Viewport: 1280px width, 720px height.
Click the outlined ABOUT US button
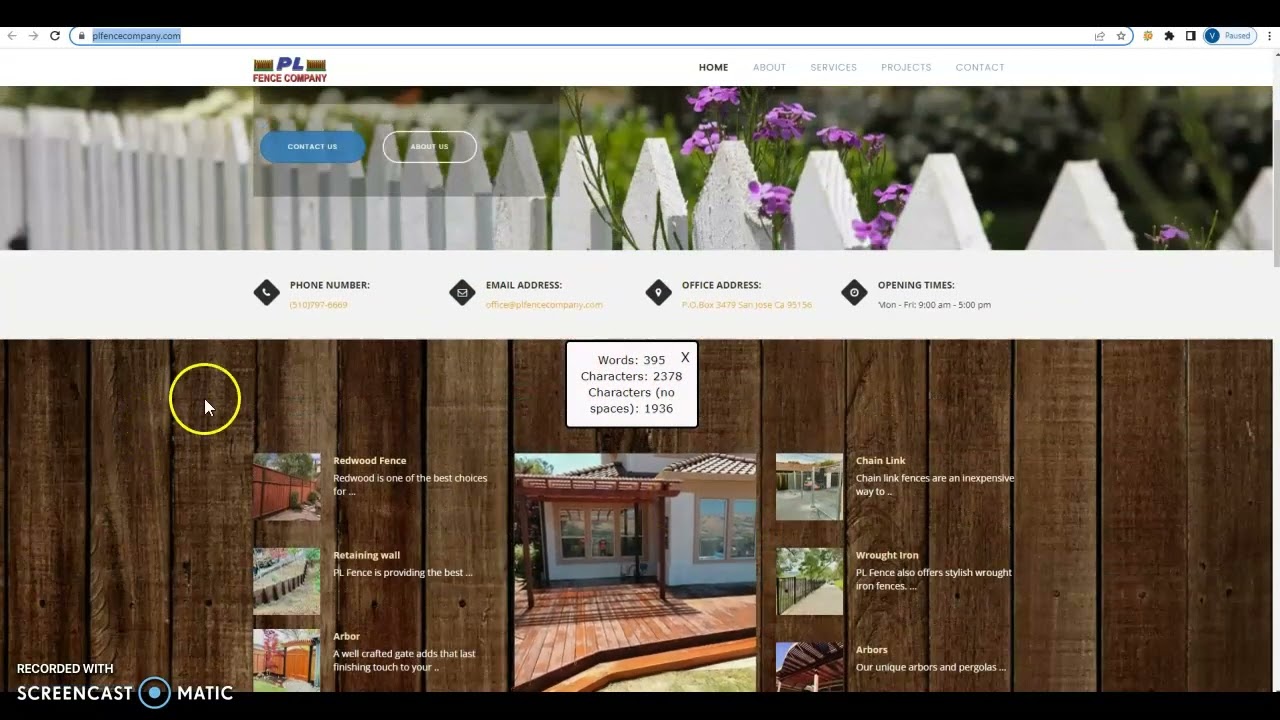(x=429, y=147)
